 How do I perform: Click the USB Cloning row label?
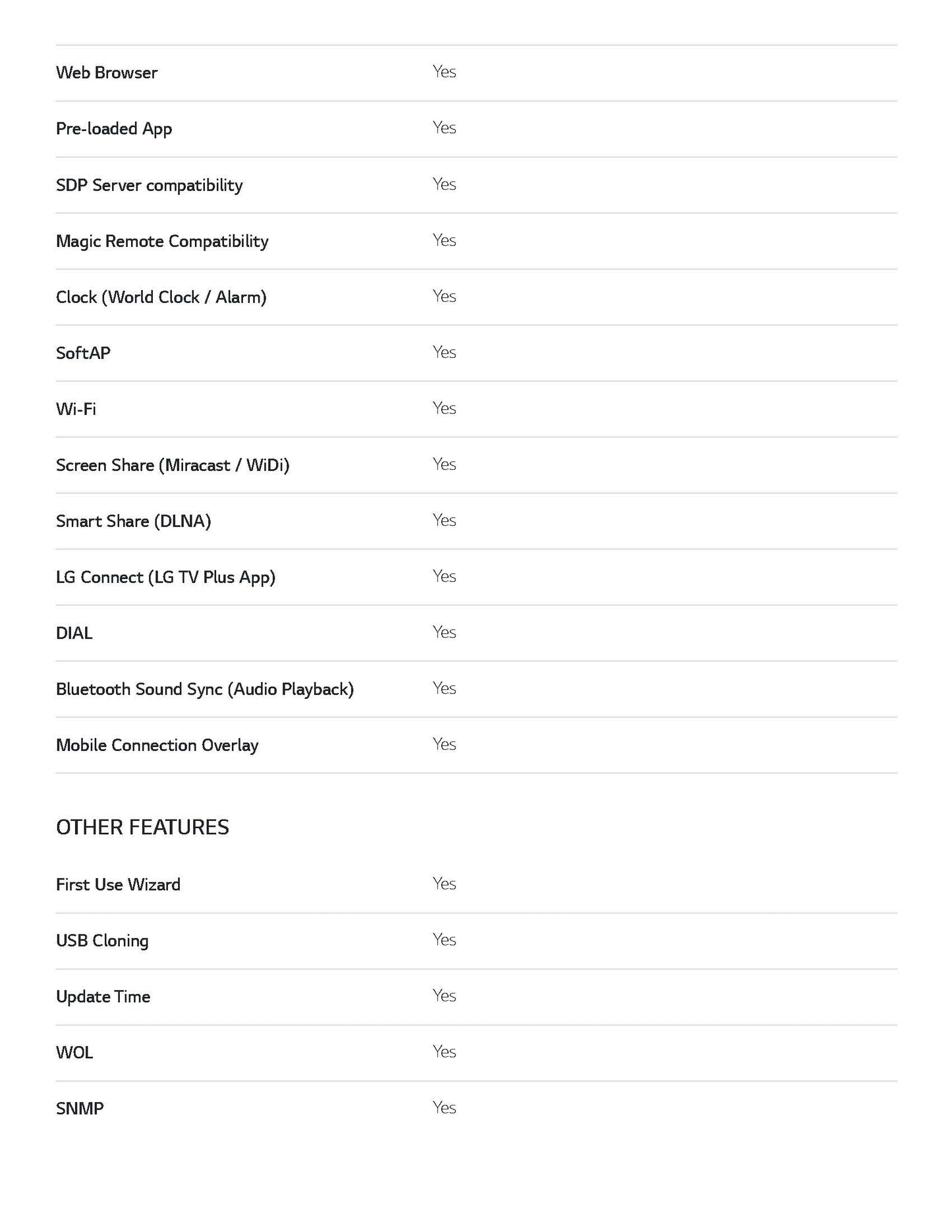point(102,940)
